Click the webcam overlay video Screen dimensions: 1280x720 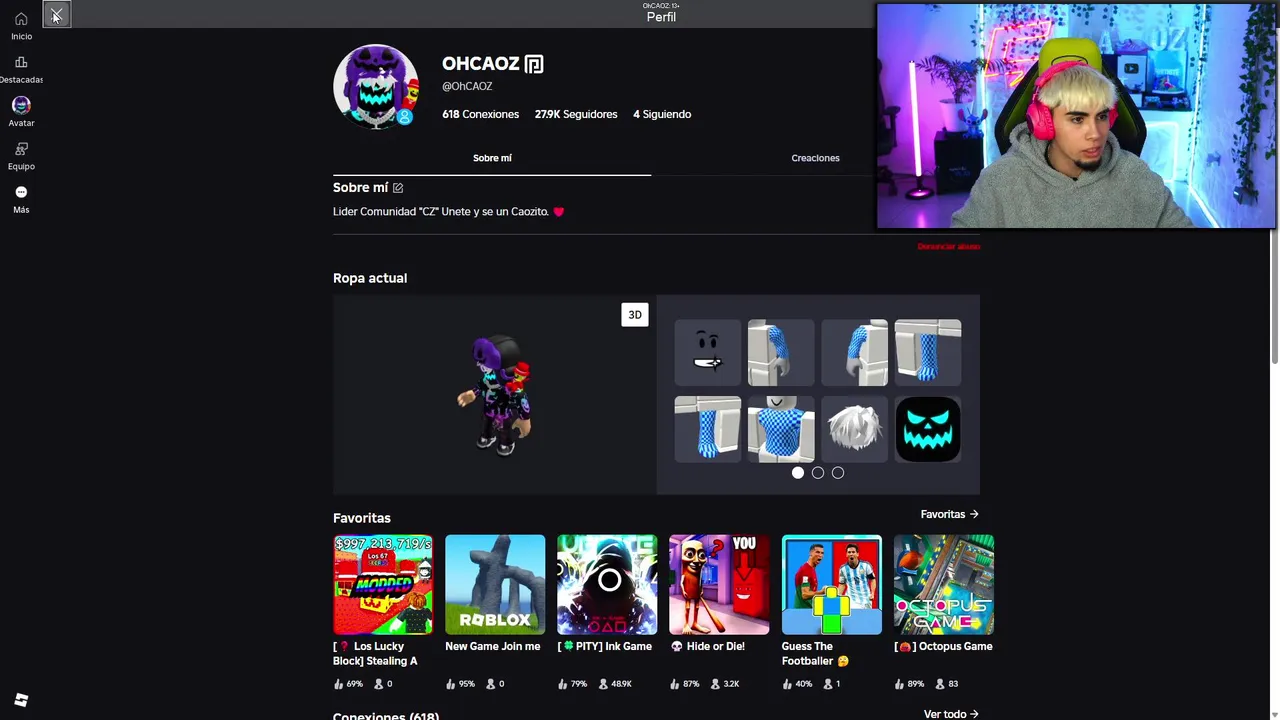click(x=1076, y=116)
